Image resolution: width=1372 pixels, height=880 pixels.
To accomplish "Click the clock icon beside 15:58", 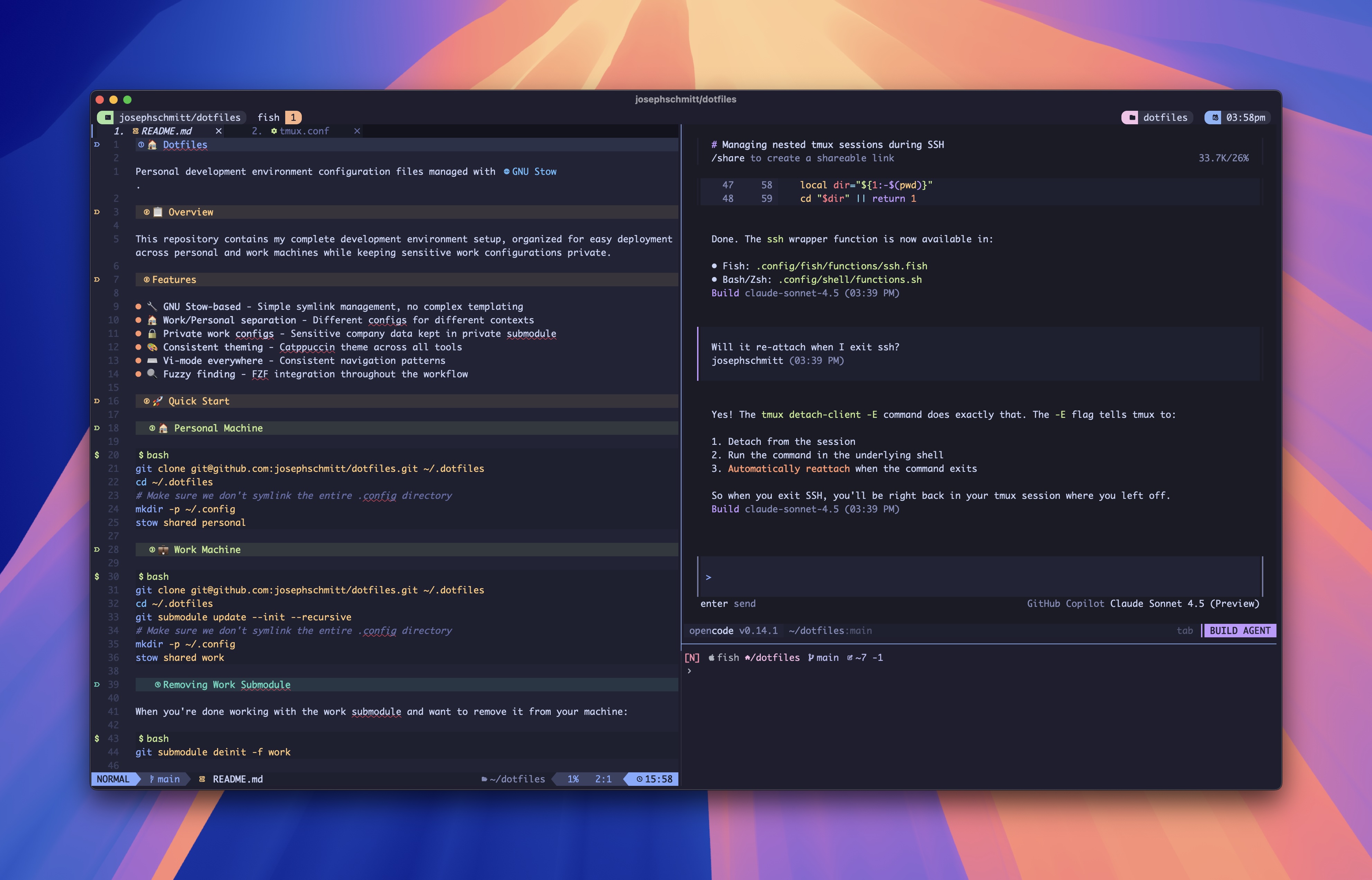I will pyautogui.click(x=640, y=779).
